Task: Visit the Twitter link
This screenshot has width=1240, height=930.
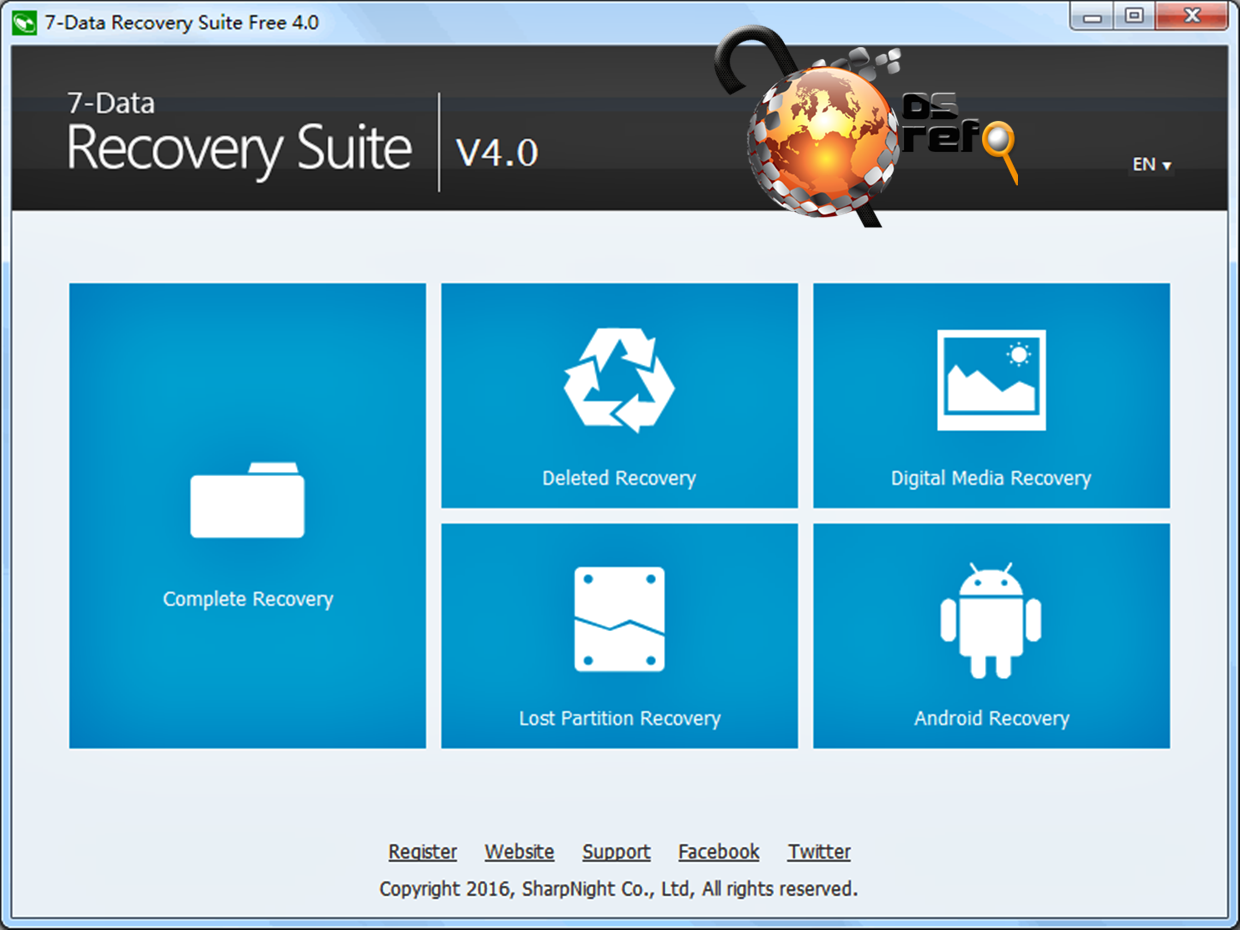Action: click(819, 852)
